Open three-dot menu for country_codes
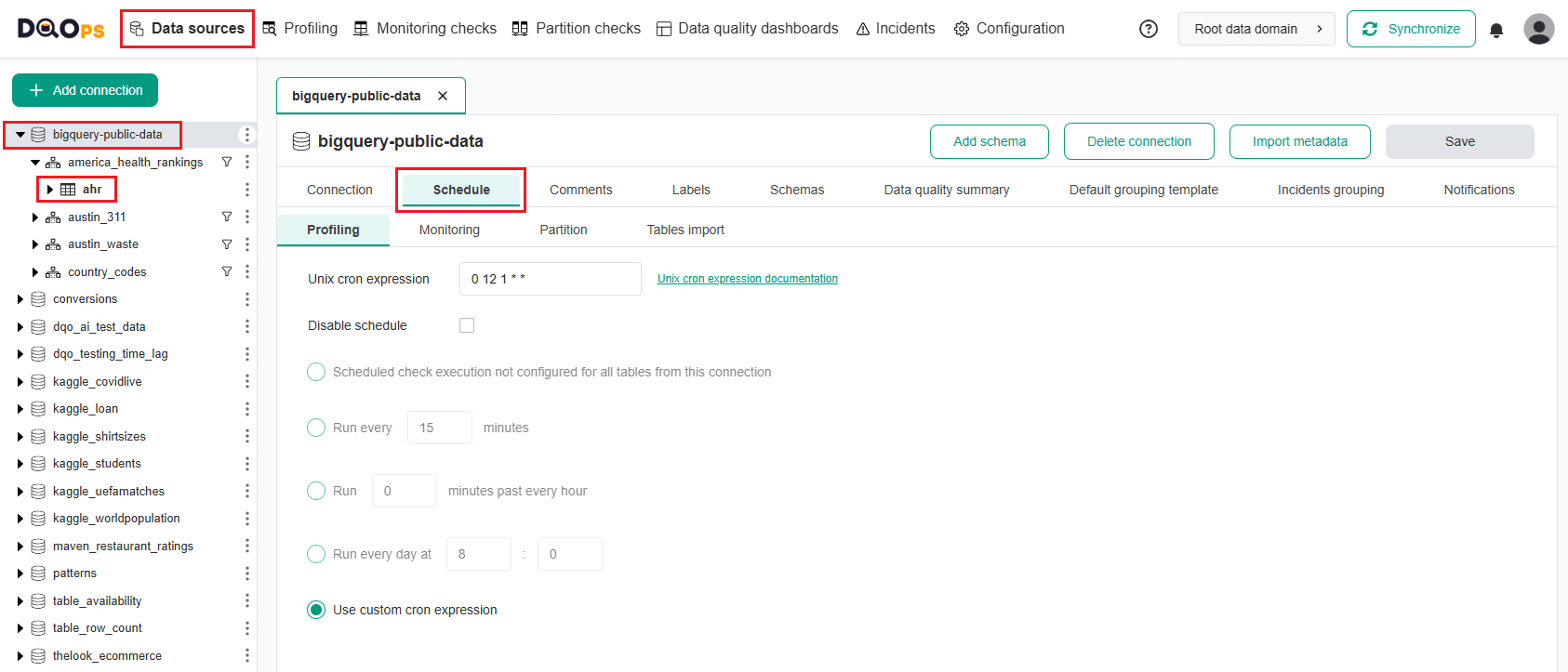Viewport: 1568px width, 672px height. tap(247, 271)
